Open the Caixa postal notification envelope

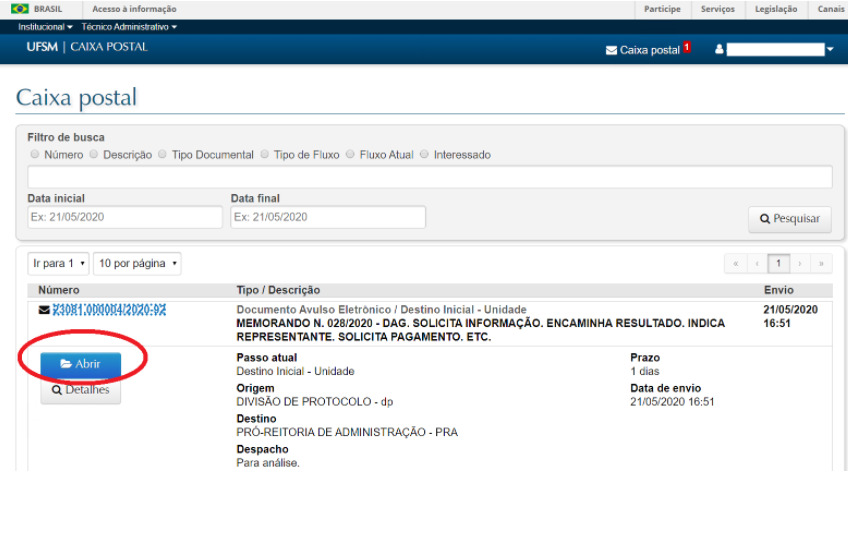point(611,50)
